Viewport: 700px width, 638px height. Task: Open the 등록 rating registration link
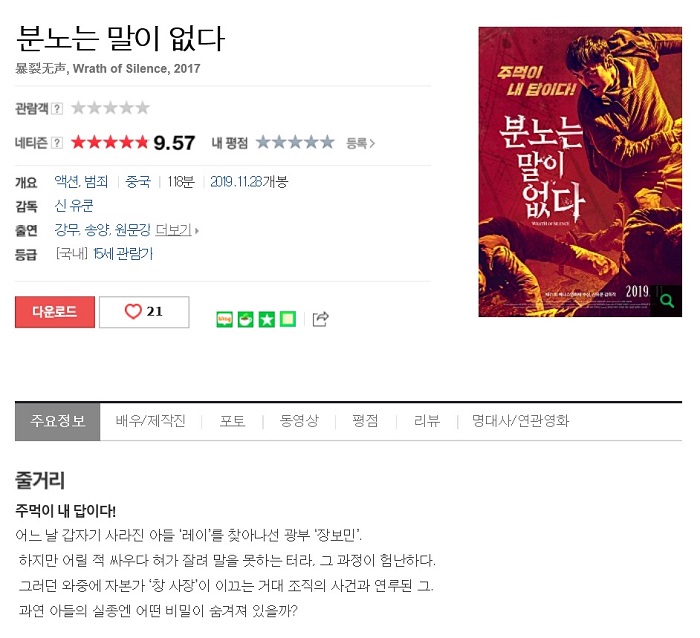pos(360,143)
